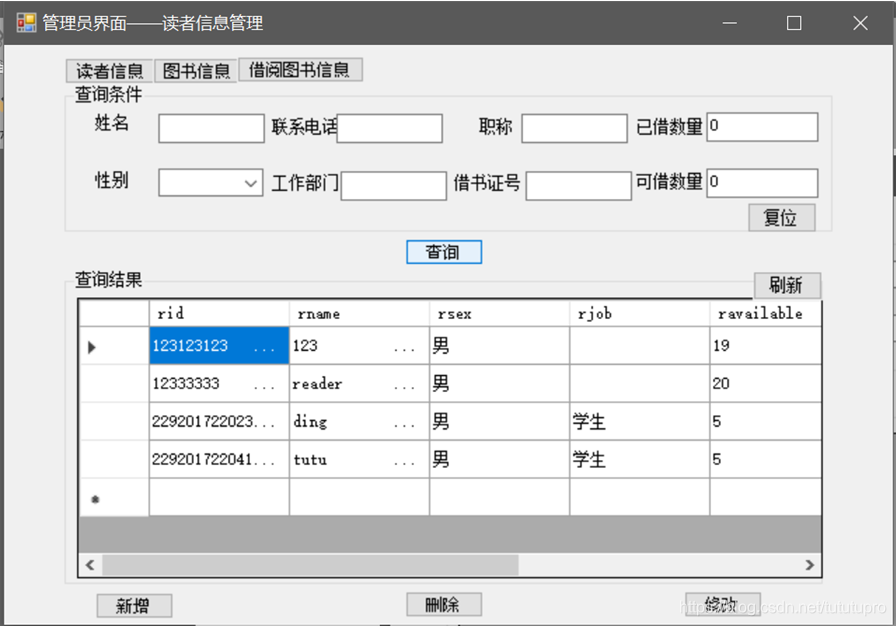Switch to the 图书信息 tab
The image size is (896, 626).
196,70
